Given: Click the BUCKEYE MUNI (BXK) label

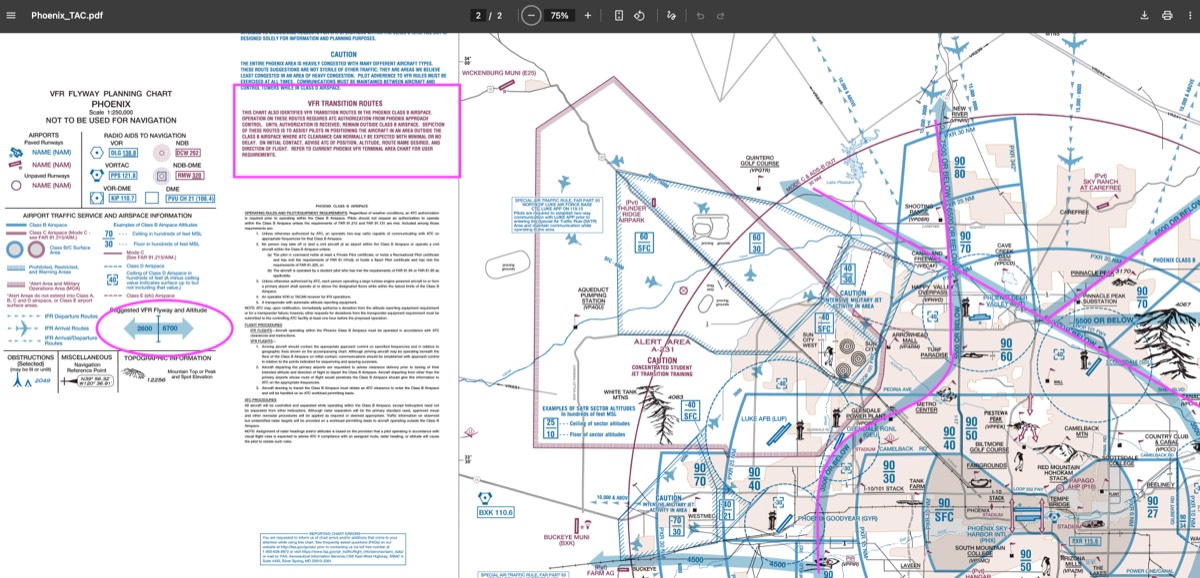Looking at the screenshot, I should pos(566,540).
